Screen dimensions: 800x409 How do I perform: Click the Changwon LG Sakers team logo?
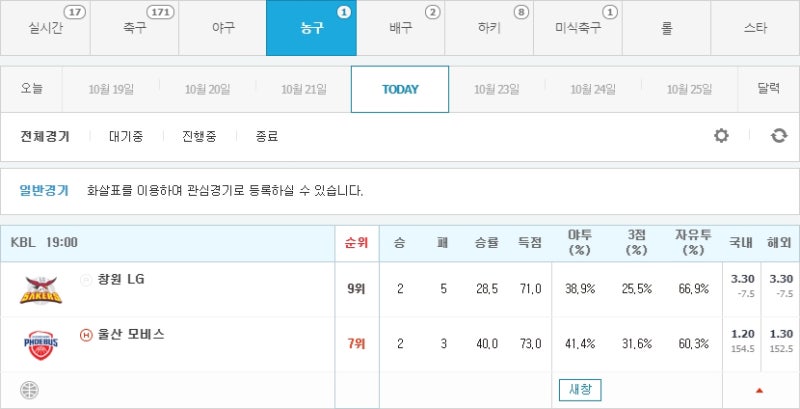coord(41,290)
